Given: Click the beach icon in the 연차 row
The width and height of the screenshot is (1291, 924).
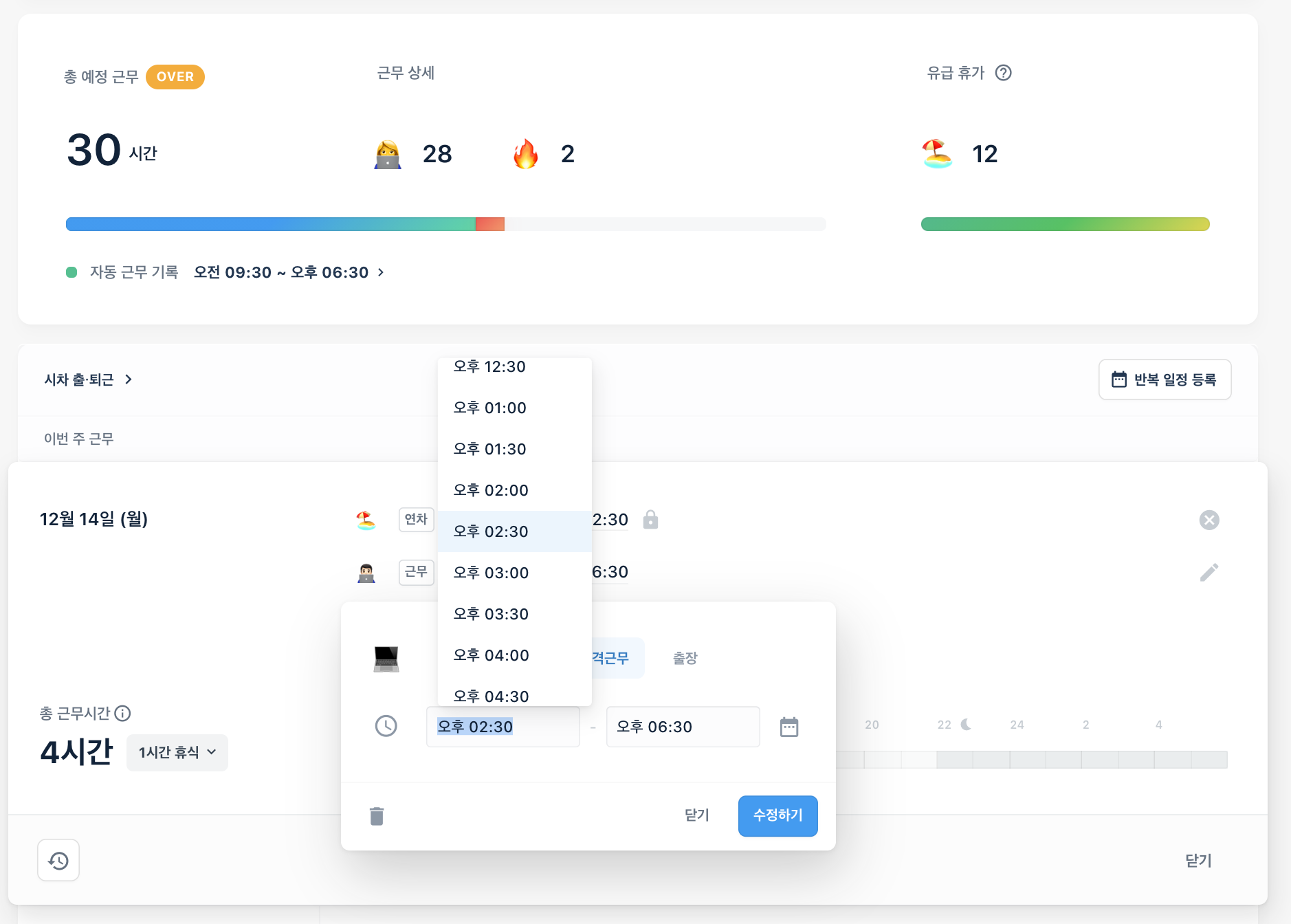Looking at the screenshot, I should (366, 520).
